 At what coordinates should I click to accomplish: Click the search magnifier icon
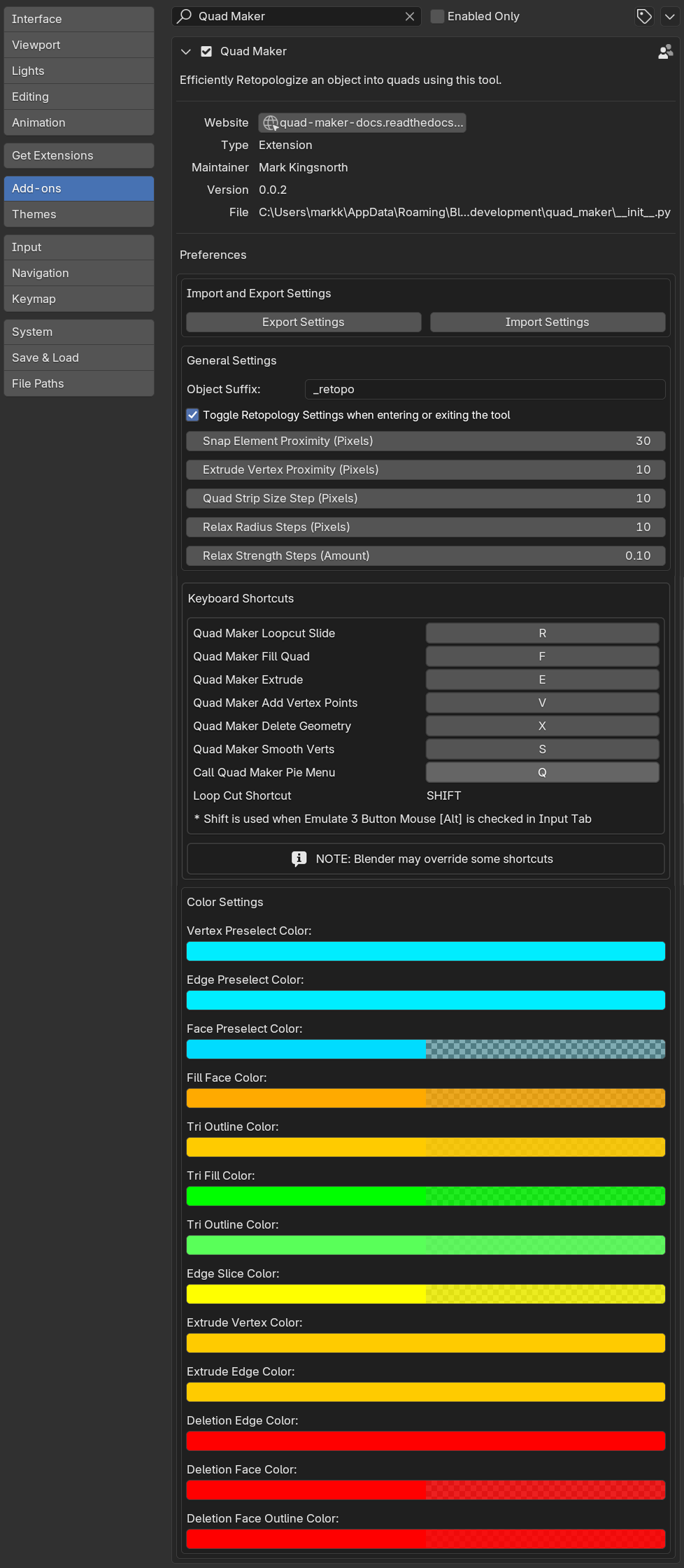coord(185,16)
